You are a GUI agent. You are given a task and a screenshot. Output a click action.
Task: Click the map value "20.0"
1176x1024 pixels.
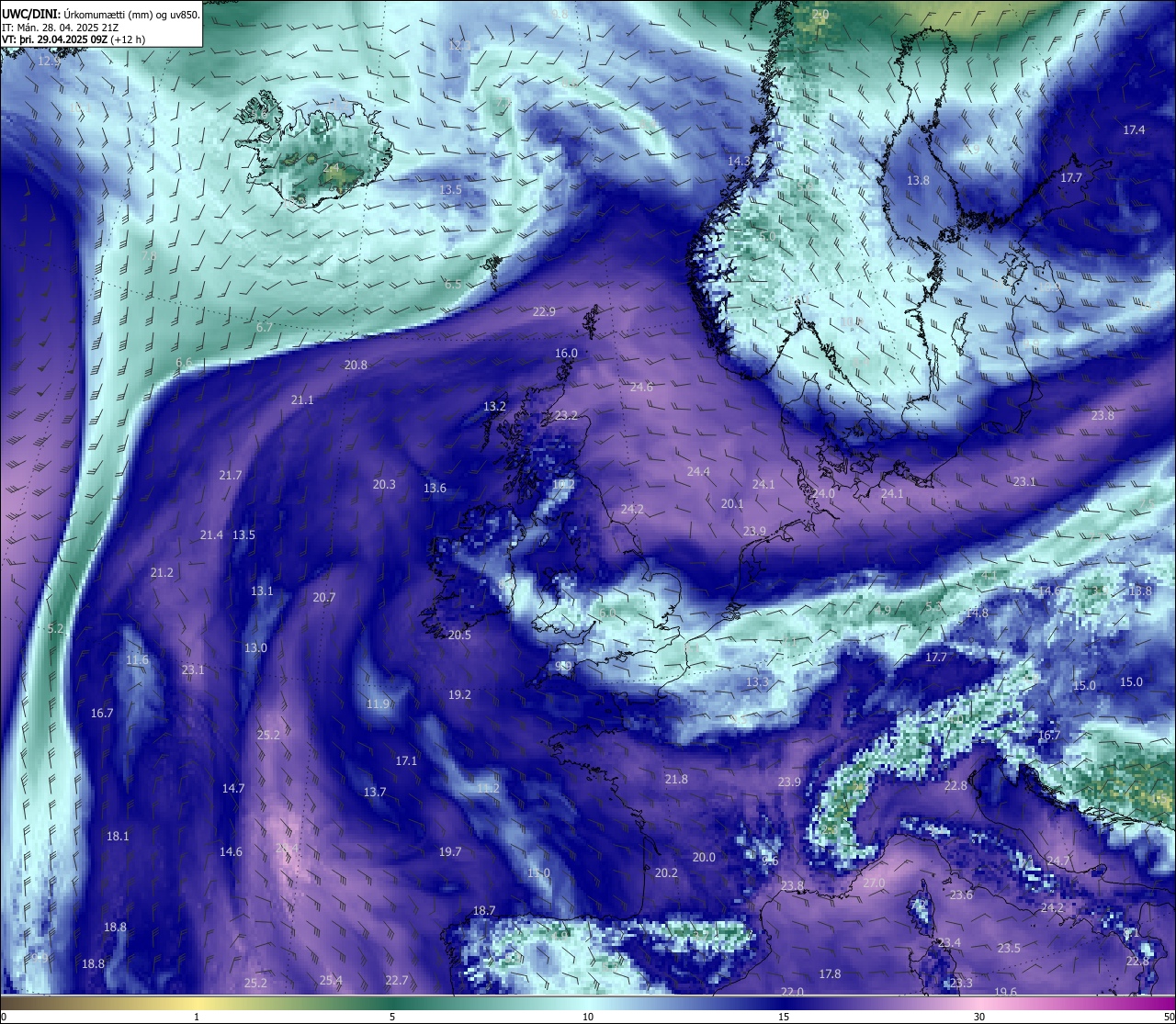tap(704, 858)
